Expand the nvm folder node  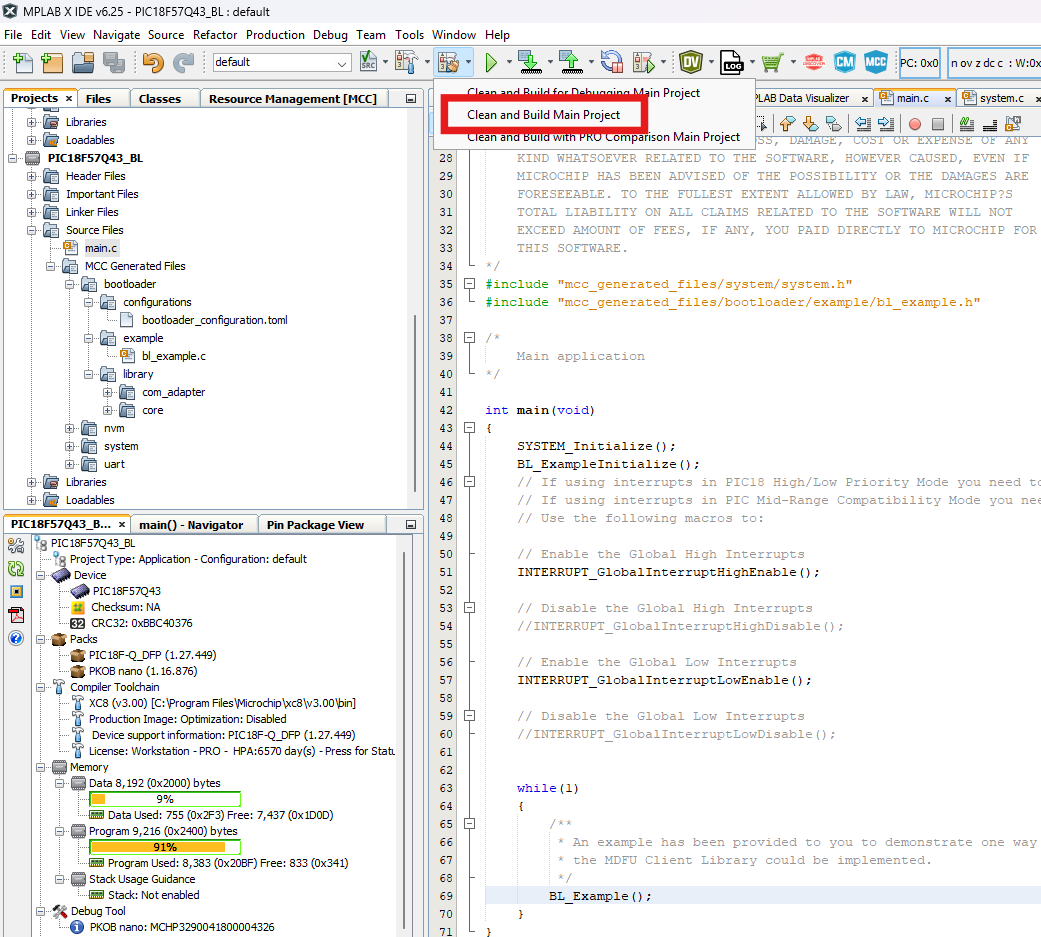pos(71,428)
